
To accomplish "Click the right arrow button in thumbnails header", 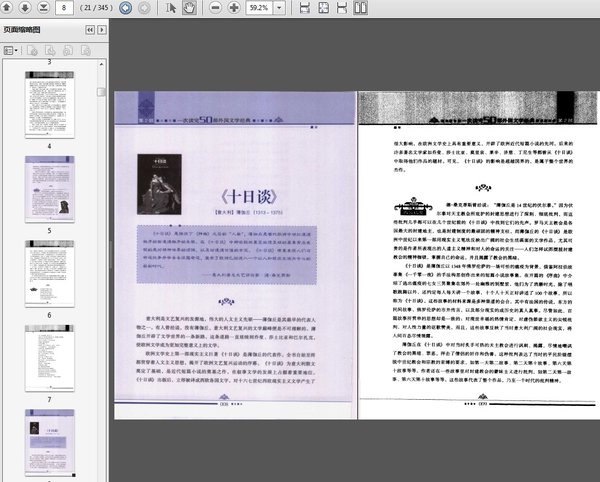I will (x=100, y=30).
